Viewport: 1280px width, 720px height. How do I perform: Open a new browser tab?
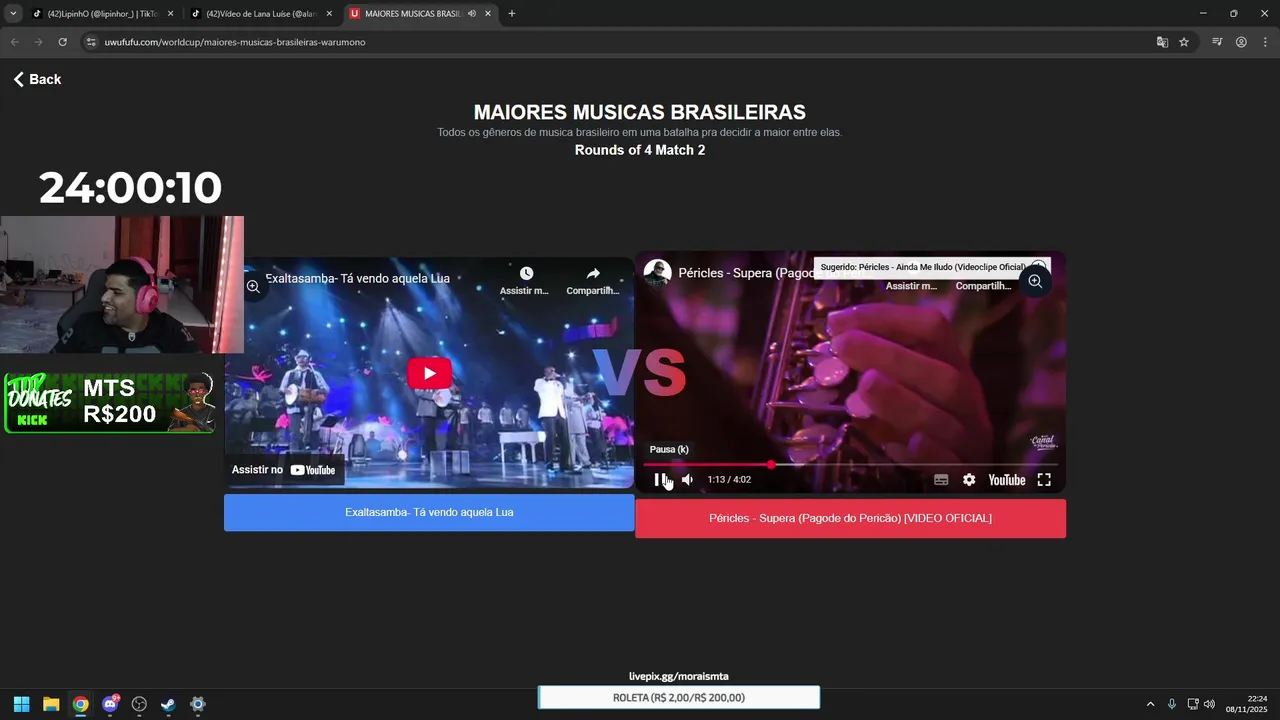coord(512,14)
